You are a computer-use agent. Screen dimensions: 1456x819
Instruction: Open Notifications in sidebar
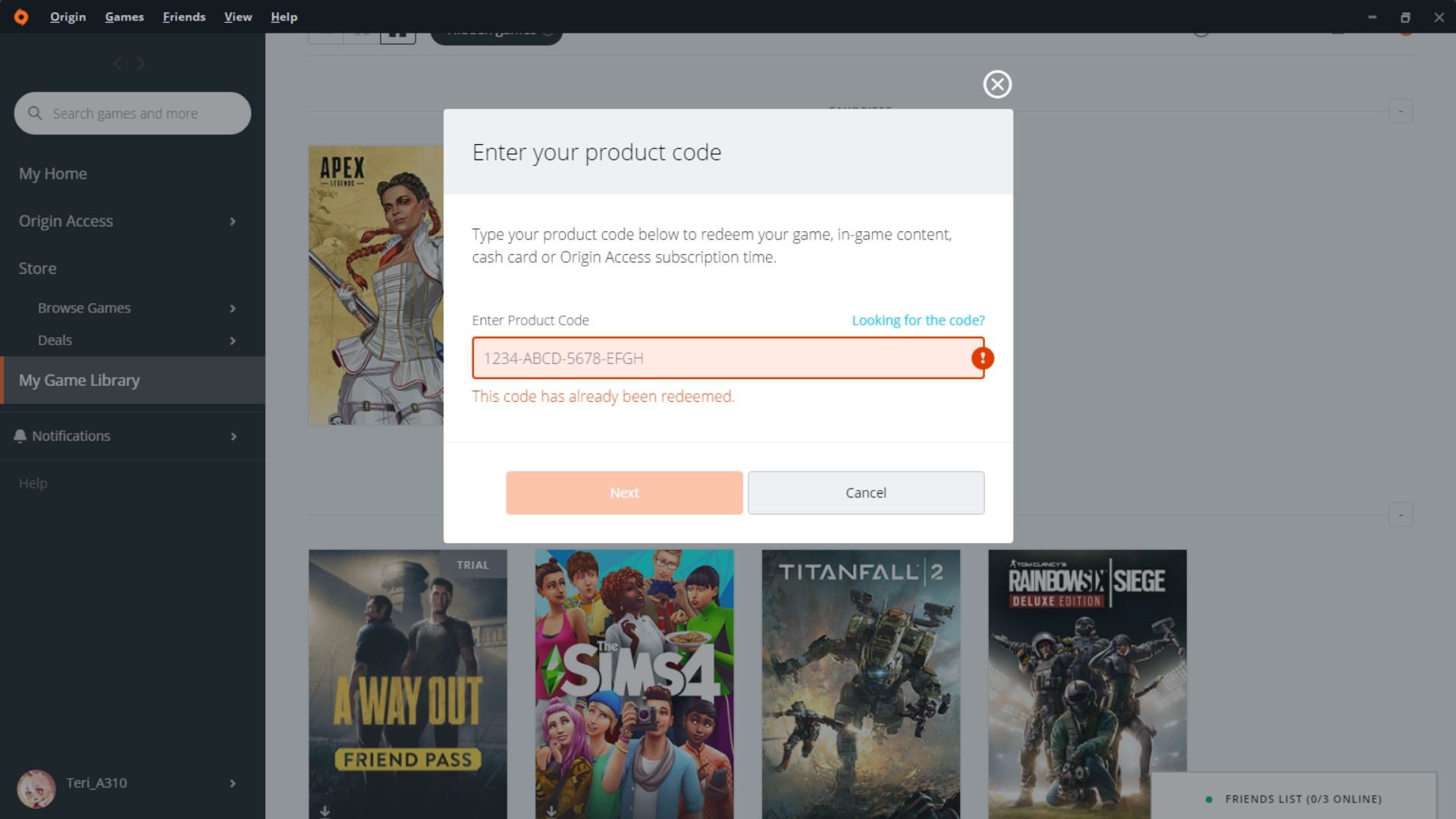71,436
